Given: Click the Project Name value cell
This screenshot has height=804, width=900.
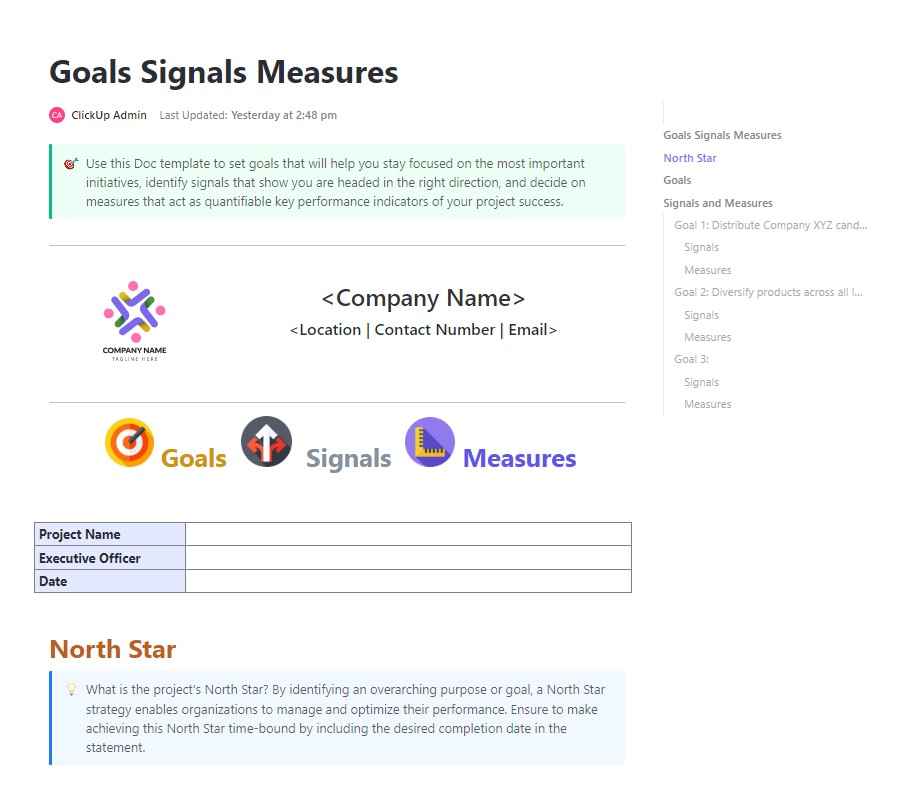Looking at the screenshot, I should tap(408, 534).
